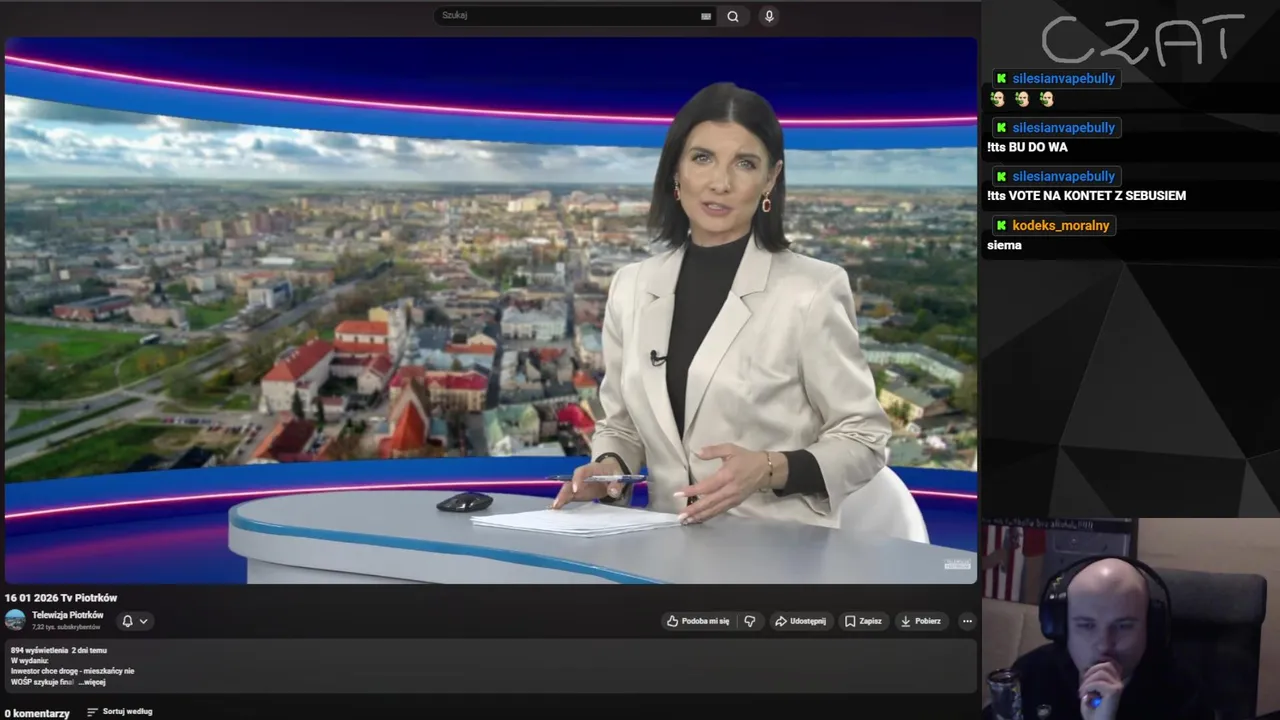Click chat message !tts VOTE NA KONTET Z SEBUSIEM
Screen dimensions: 1280x720
pos(1086,196)
